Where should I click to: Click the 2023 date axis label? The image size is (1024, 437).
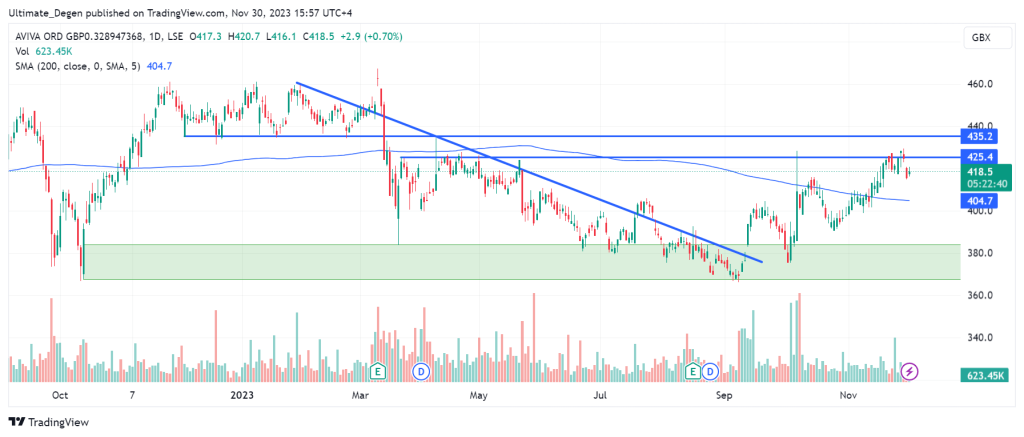tap(242, 395)
